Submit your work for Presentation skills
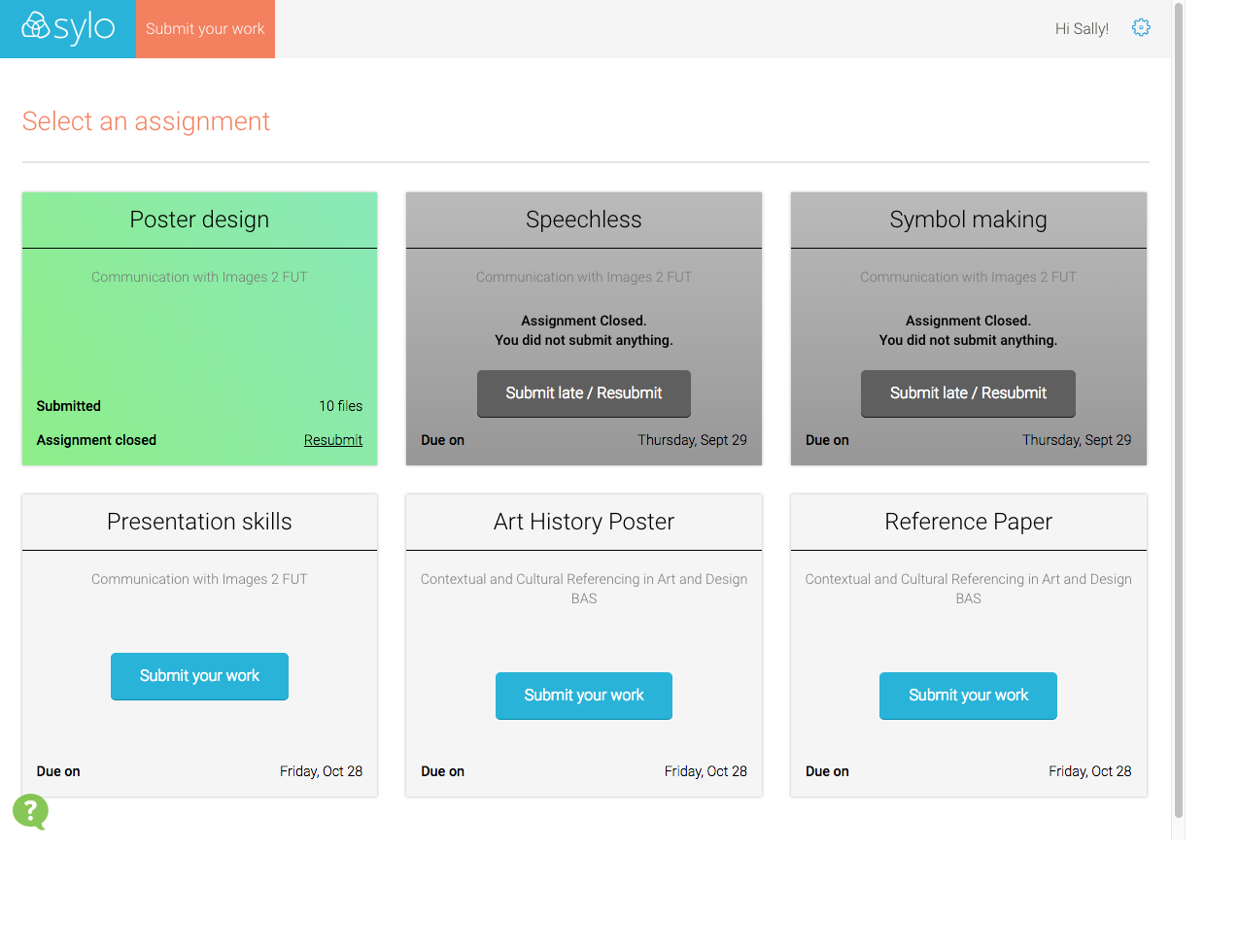Image resolution: width=1239 pixels, height=952 pixels. click(199, 676)
